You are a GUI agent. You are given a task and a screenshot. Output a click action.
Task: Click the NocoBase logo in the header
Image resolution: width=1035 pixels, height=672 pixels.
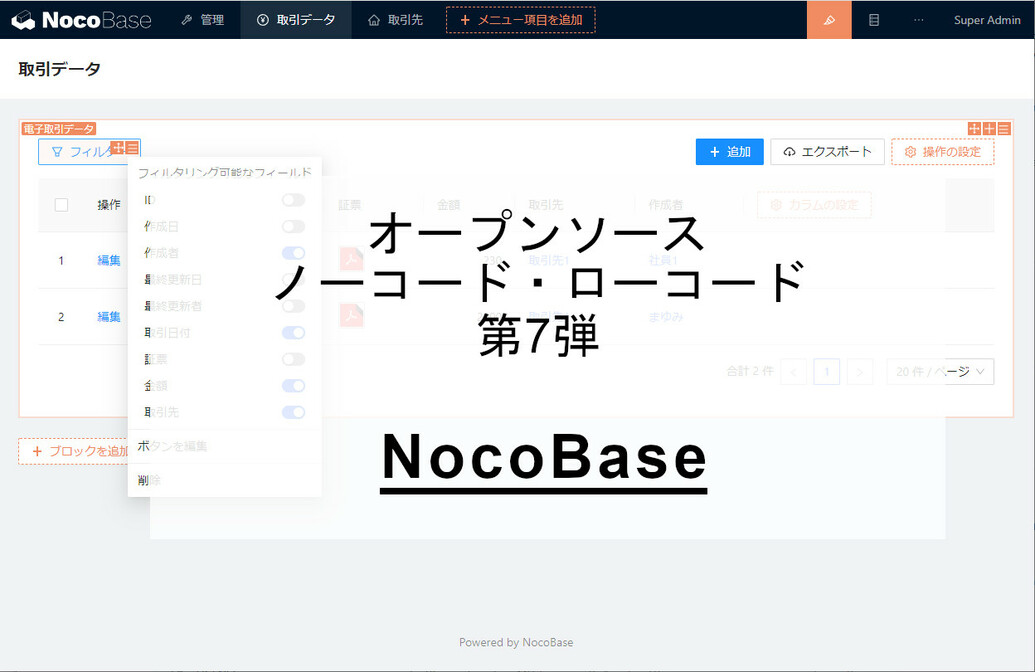click(x=82, y=20)
